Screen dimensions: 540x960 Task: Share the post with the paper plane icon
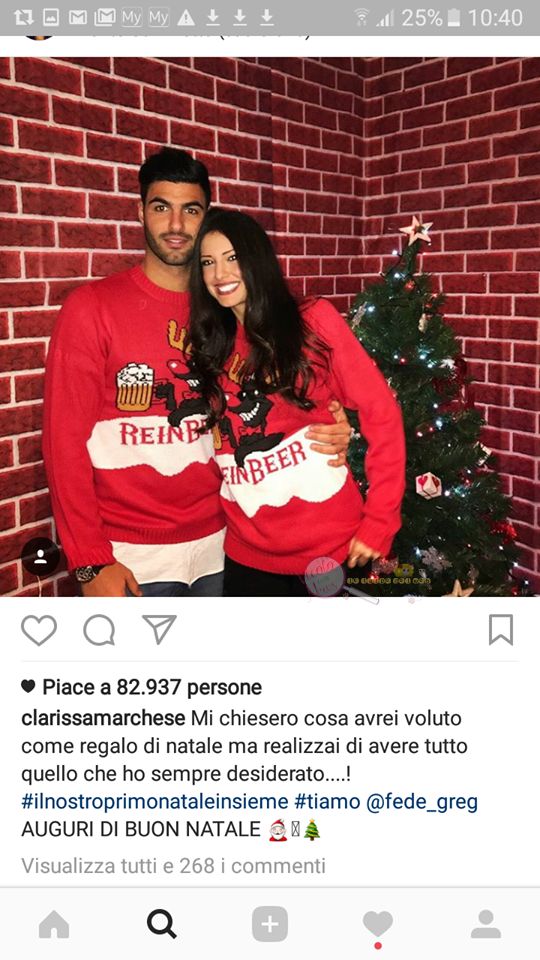point(159,629)
